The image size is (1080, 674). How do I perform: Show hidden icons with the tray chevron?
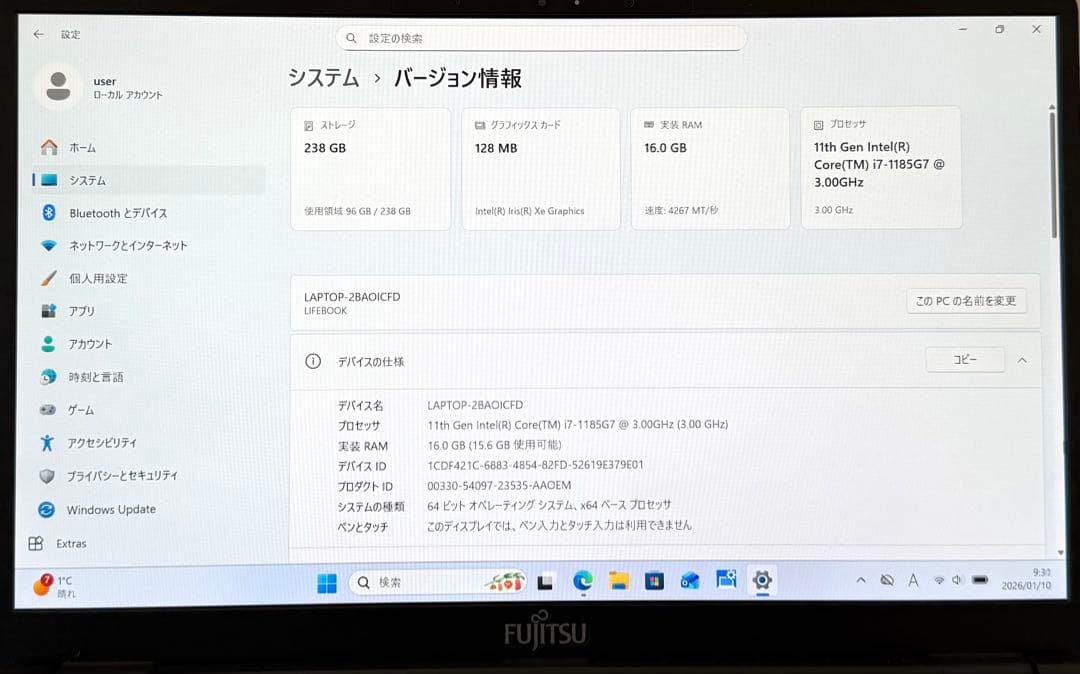click(x=861, y=580)
